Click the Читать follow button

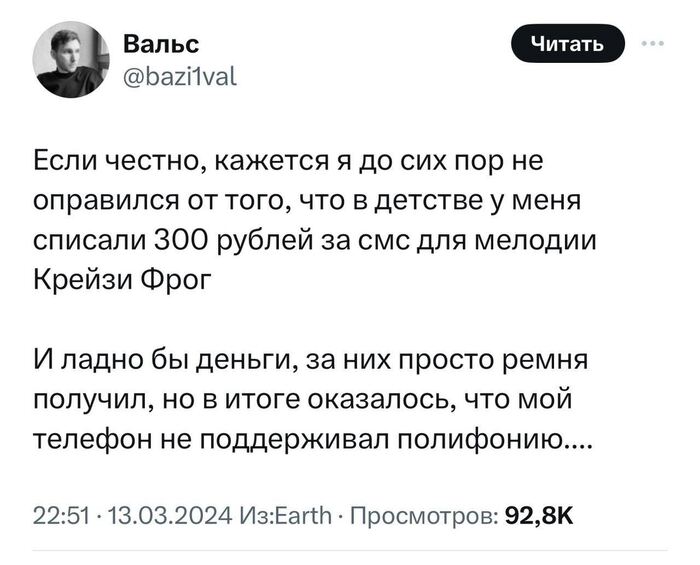point(567,43)
